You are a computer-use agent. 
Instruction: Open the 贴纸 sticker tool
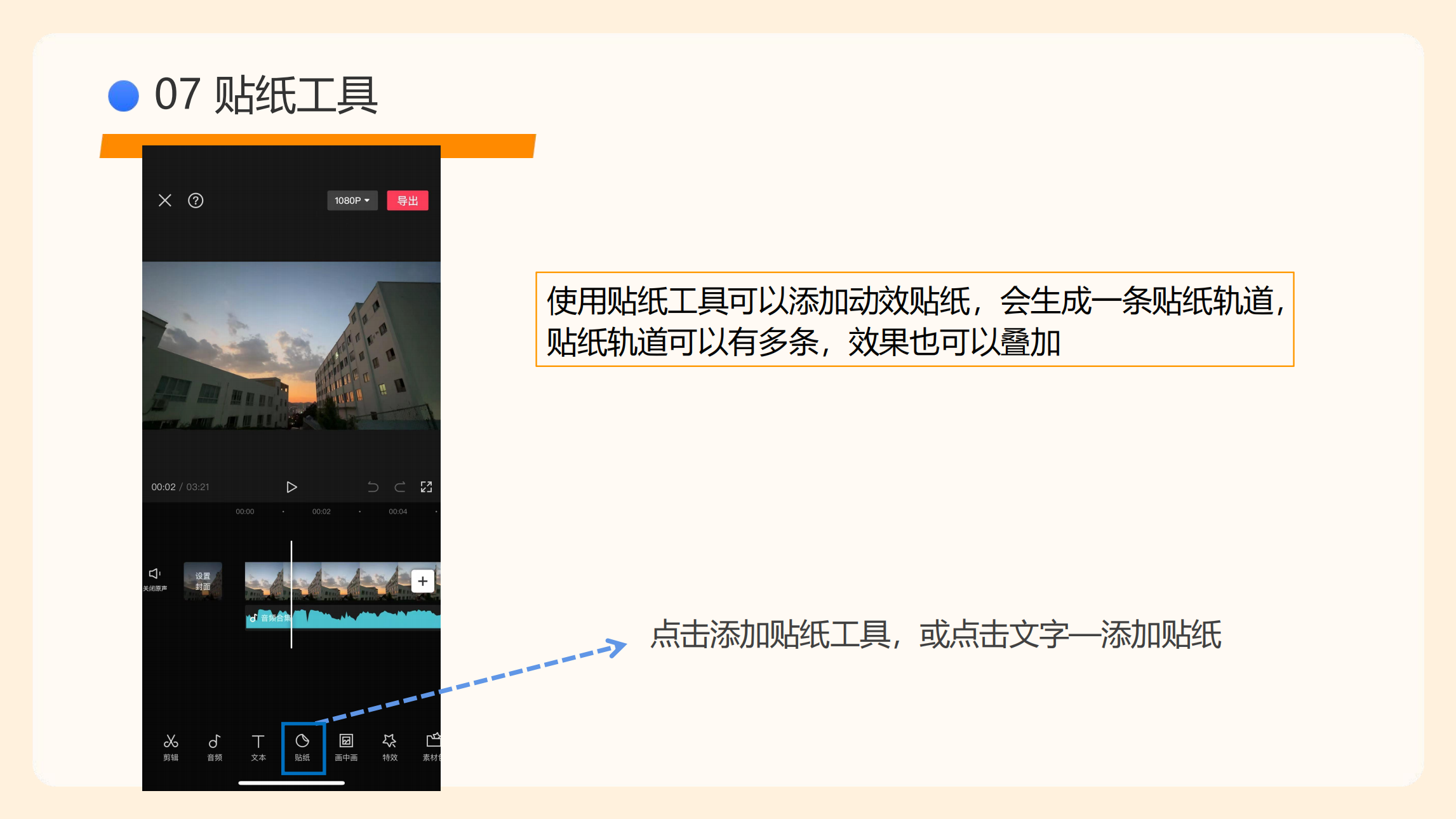[303, 748]
